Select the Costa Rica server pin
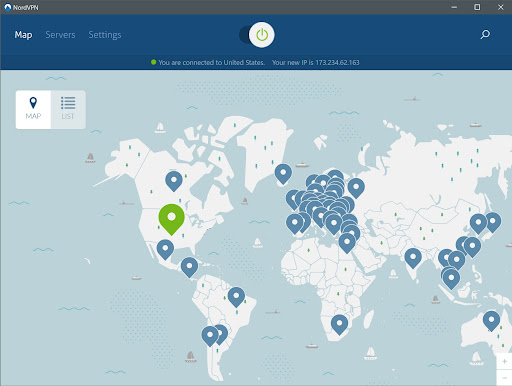Viewport: 512px width, 386px height. click(189, 267)
